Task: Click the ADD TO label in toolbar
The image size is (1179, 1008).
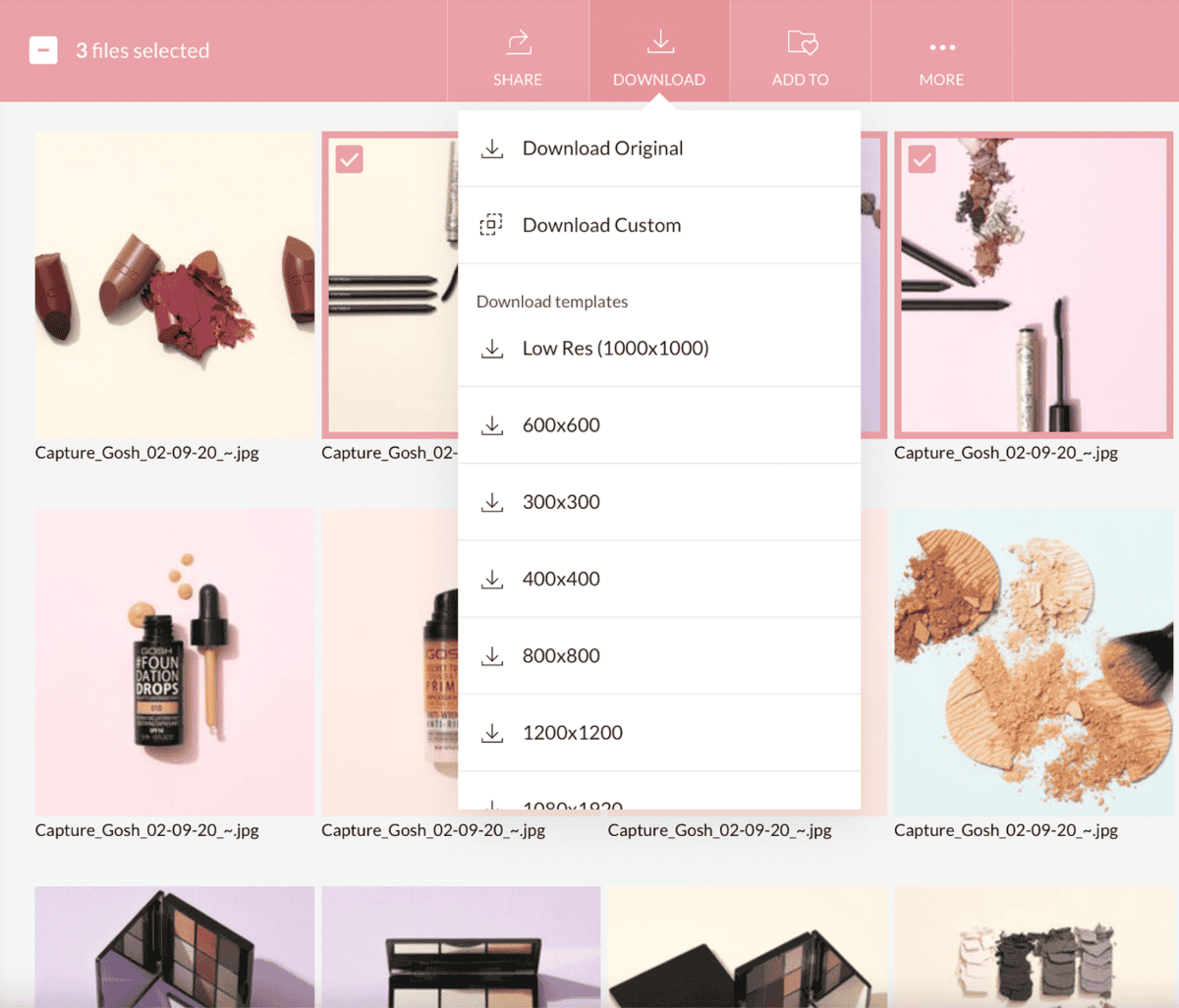Action: click(800, 80)
